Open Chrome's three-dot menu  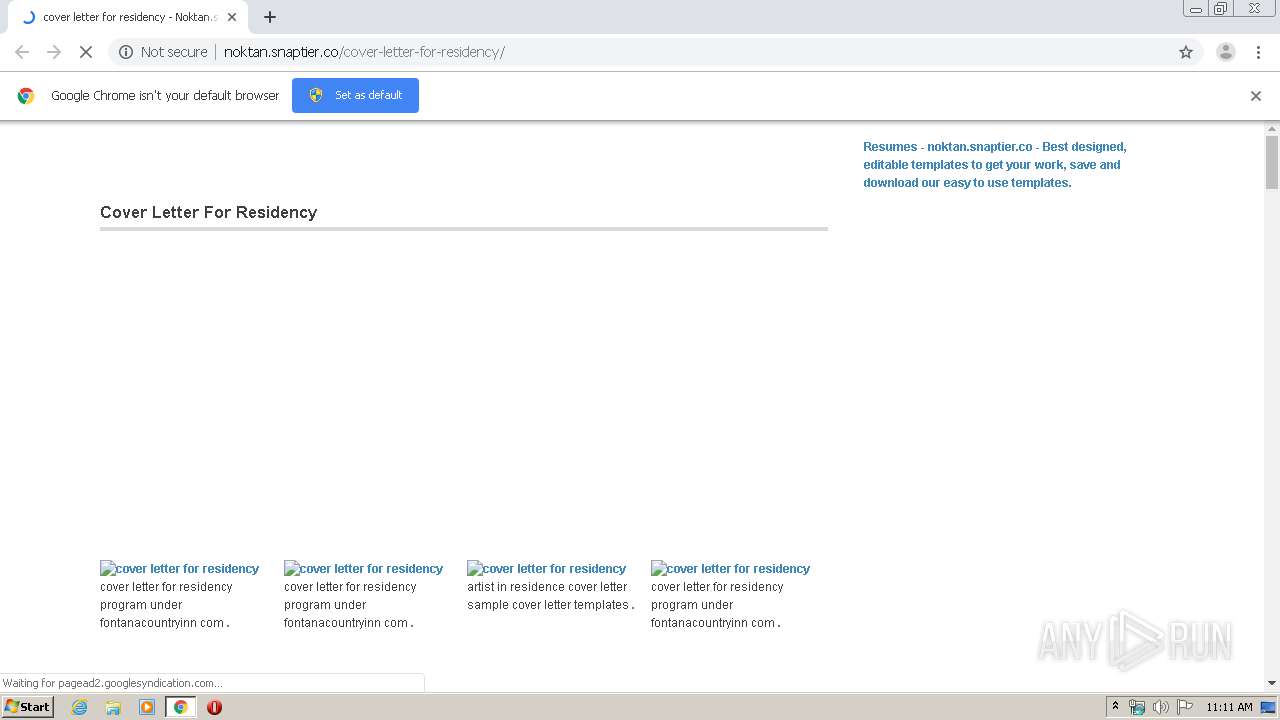click(x=1258, y=52)
